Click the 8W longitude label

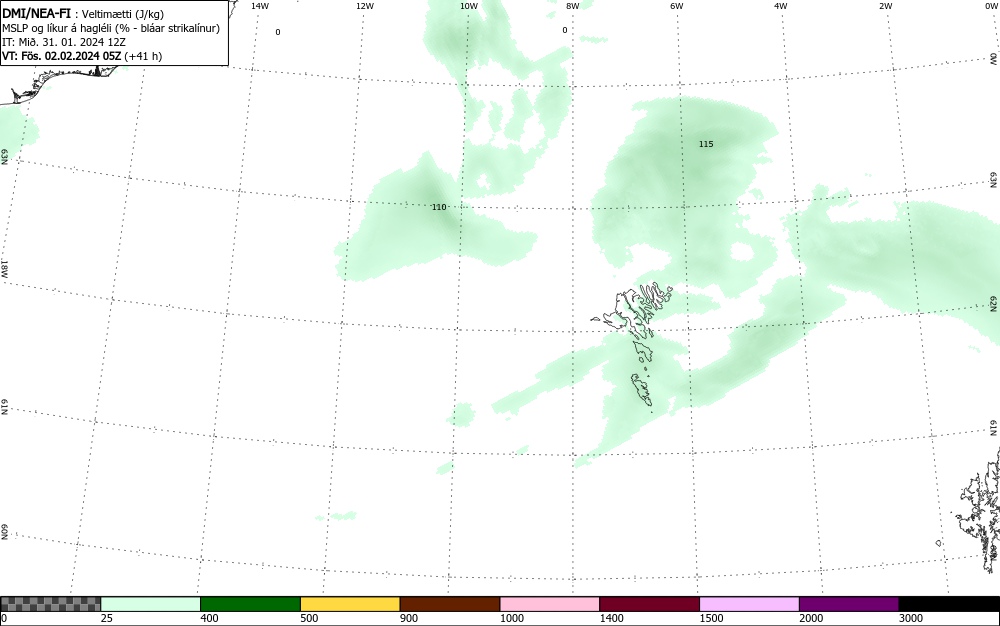point(573,6)
